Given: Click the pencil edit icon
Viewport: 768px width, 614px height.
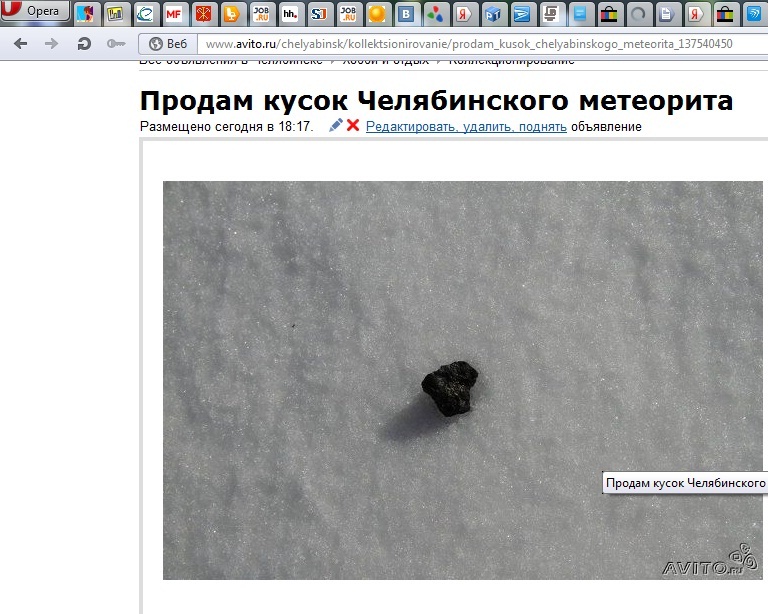Looking at the screenshot, I should [x=336, y=125].
